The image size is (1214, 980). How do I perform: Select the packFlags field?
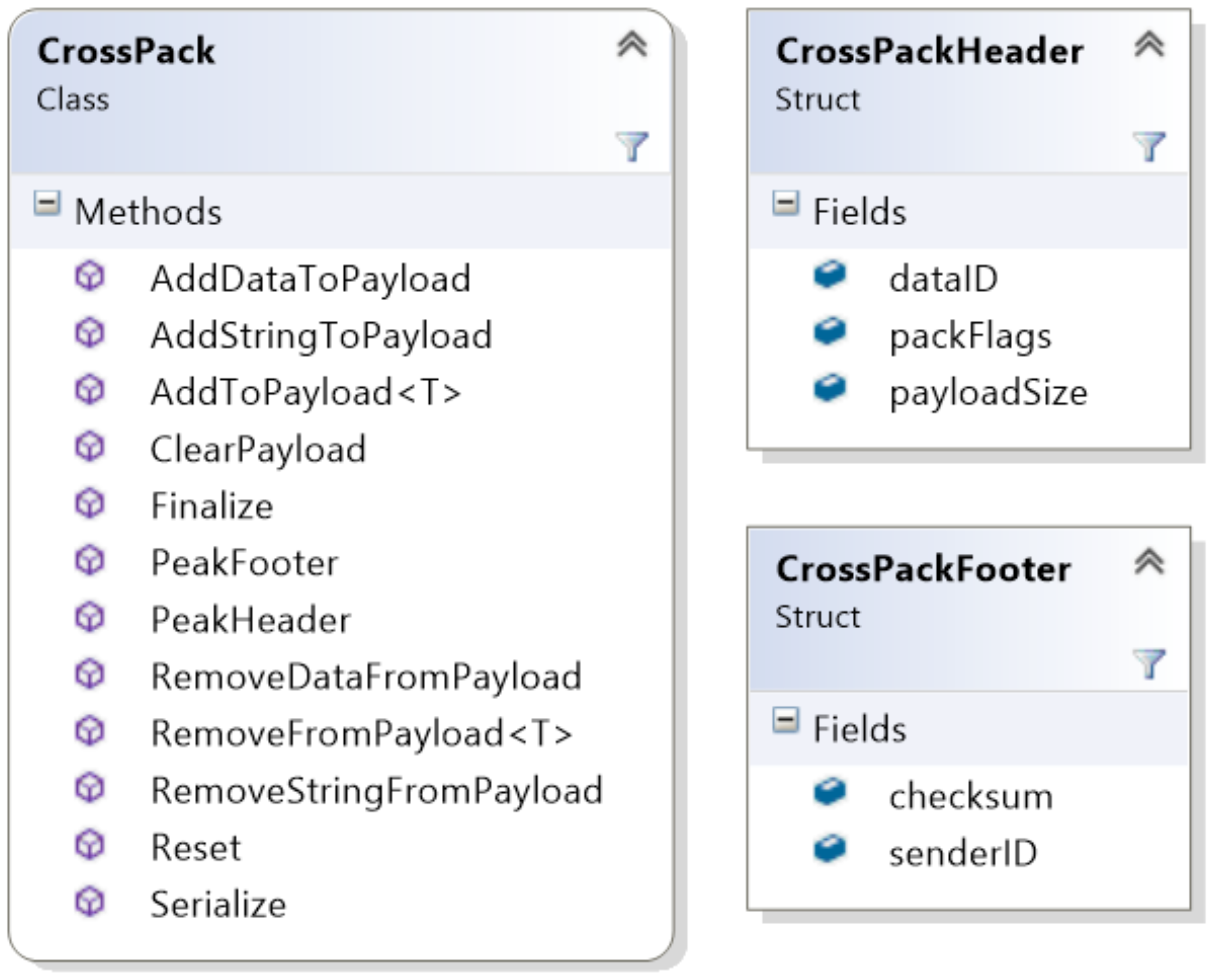coord(970,336)
